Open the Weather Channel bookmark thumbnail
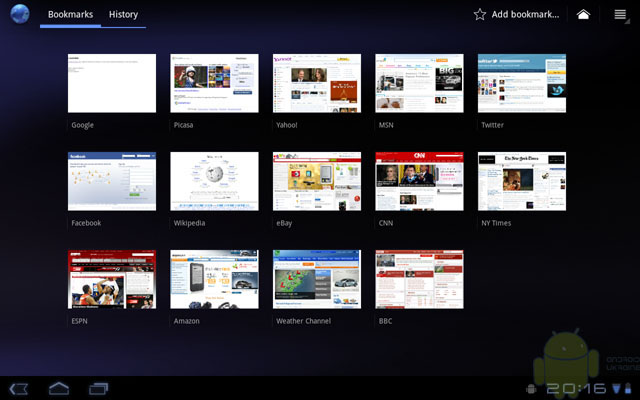Screen dimensions: 640x400 pyautogui.click(x=317, y=279)
